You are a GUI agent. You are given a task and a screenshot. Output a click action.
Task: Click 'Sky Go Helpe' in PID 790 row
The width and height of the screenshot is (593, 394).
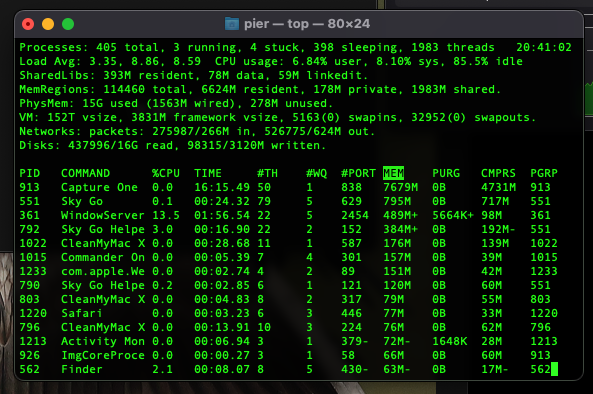coord(103,285)
